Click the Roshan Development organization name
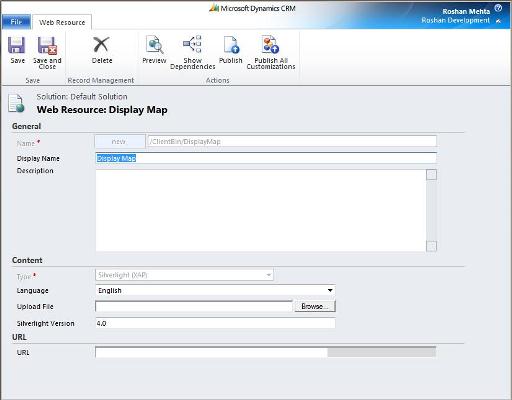This screenshot has width=512, height=400. [x=455, y=20]
